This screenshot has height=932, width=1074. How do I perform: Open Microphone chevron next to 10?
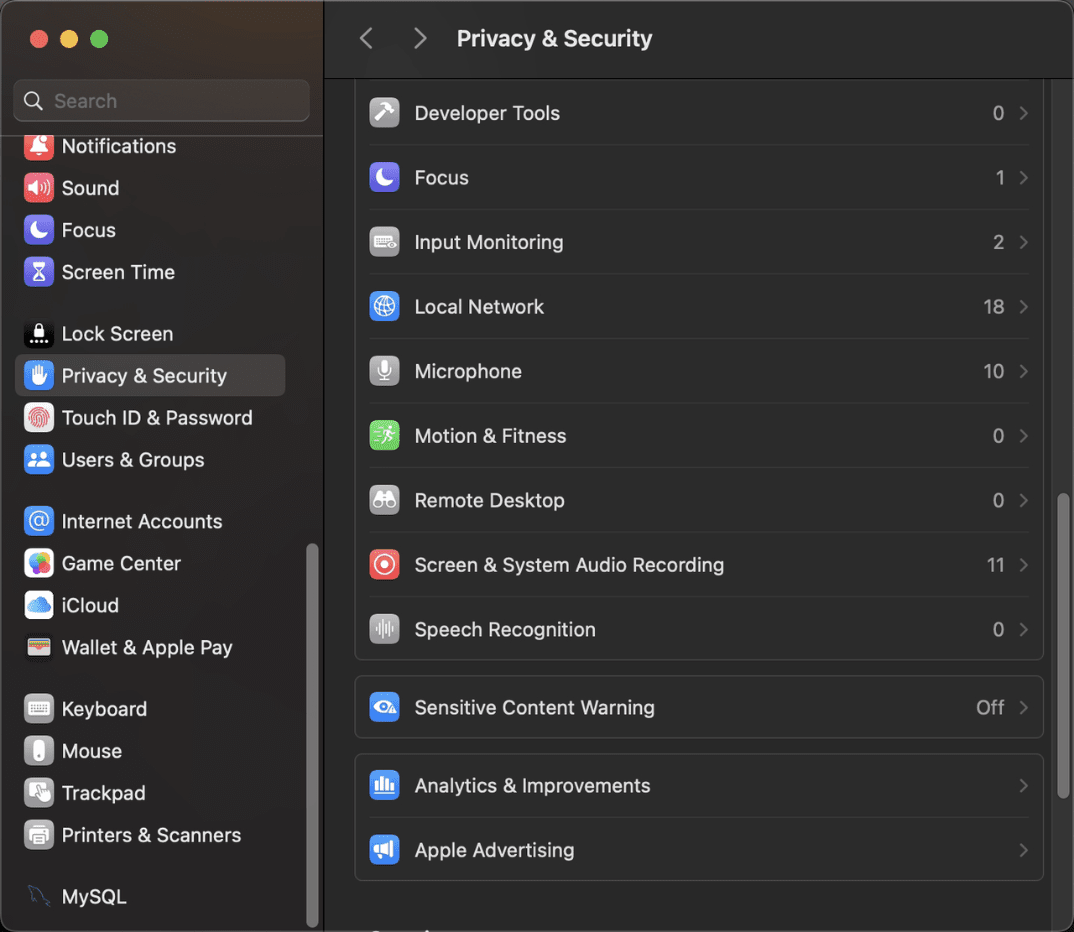pyautogui.click(x=1023, y=371)
